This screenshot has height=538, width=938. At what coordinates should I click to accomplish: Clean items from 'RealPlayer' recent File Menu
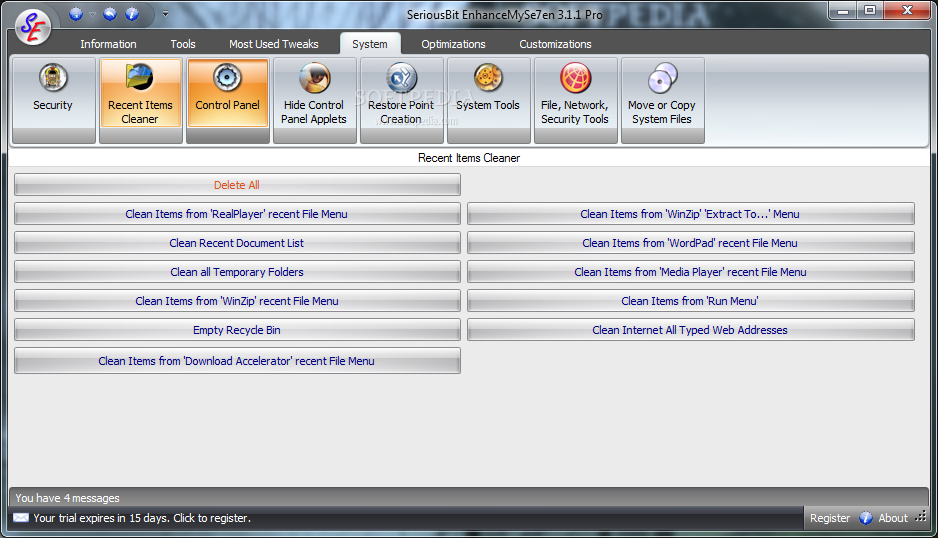point(237,214)
